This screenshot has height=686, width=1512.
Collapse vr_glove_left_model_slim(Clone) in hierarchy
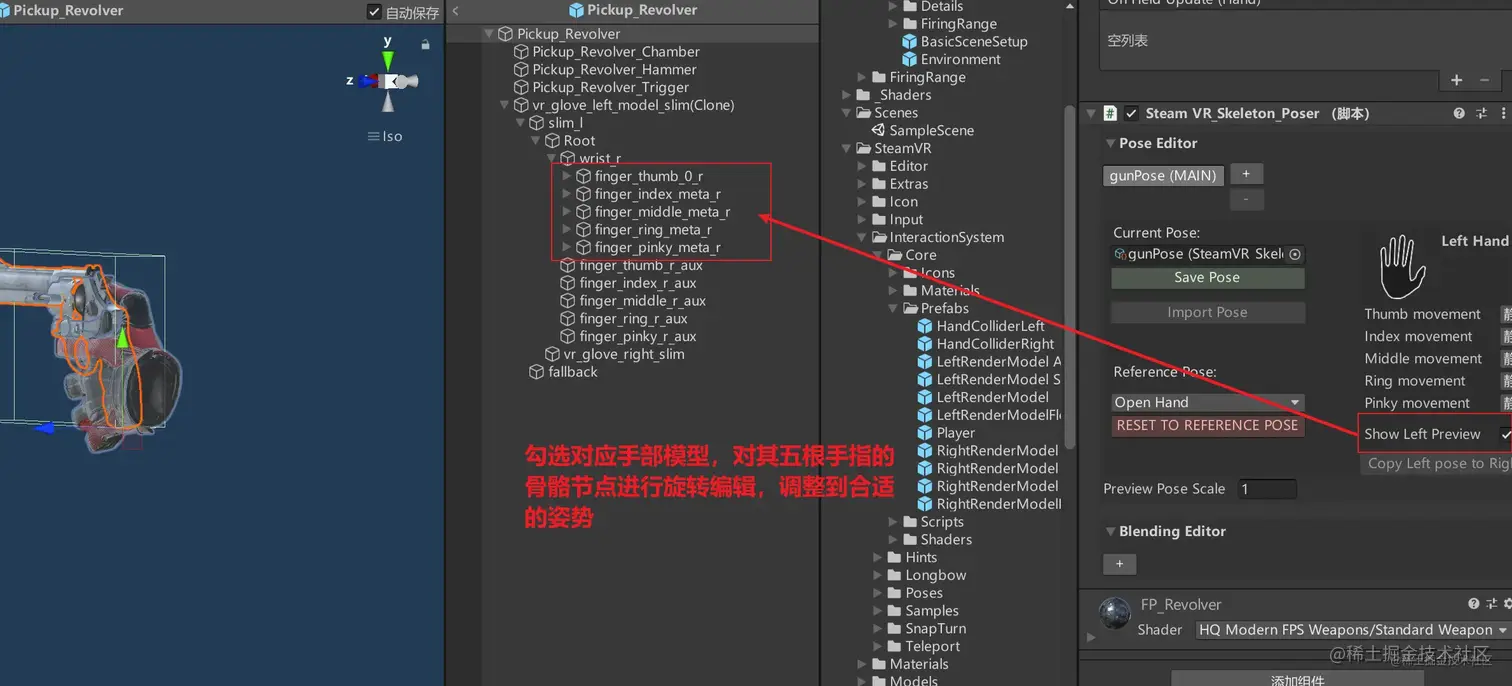tap(504, 105)
